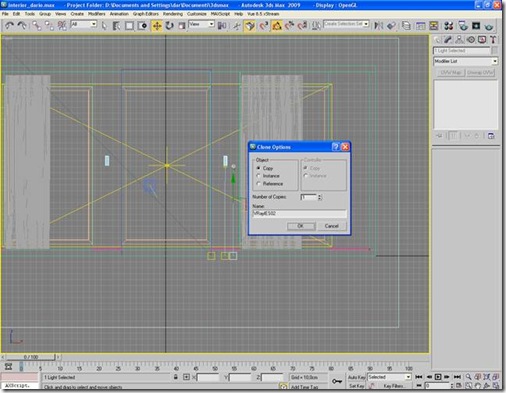Screen dimensions: 506x393
Task: Click the Mirror tool icon
Action: coord(378,26)
